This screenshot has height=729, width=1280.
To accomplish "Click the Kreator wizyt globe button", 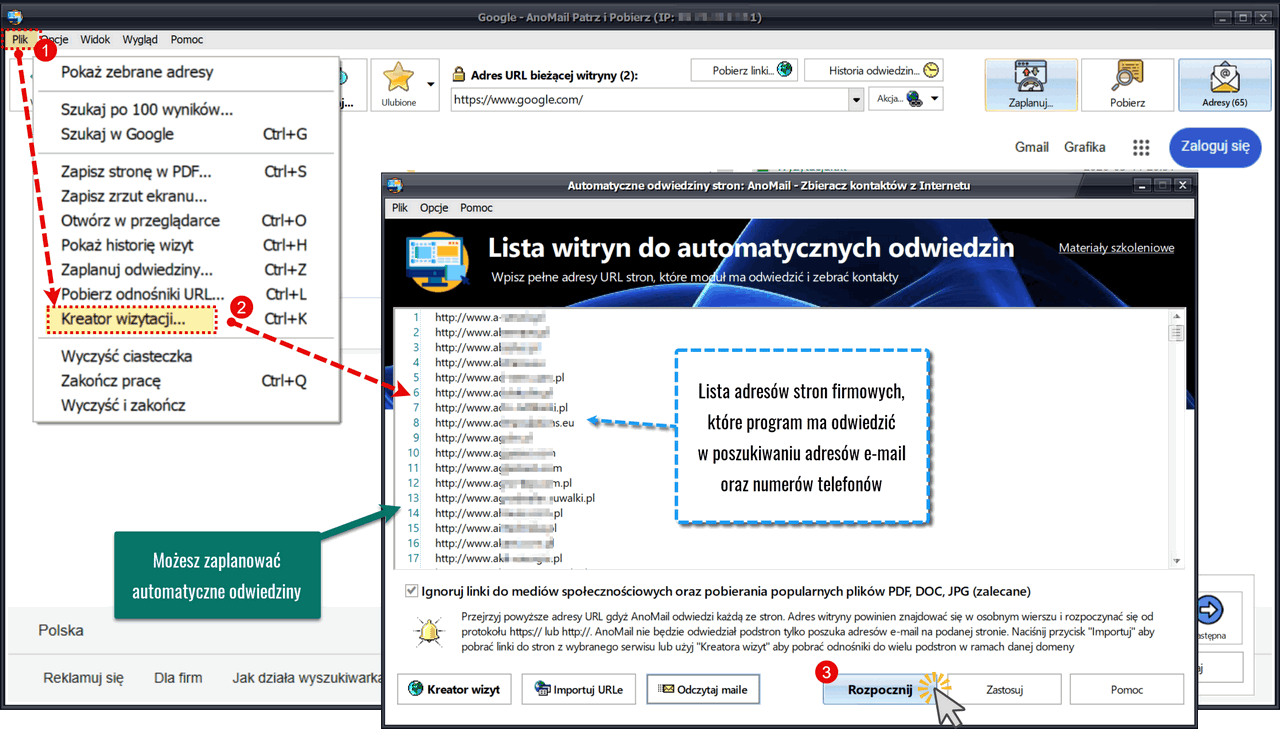I will [456, 689].
